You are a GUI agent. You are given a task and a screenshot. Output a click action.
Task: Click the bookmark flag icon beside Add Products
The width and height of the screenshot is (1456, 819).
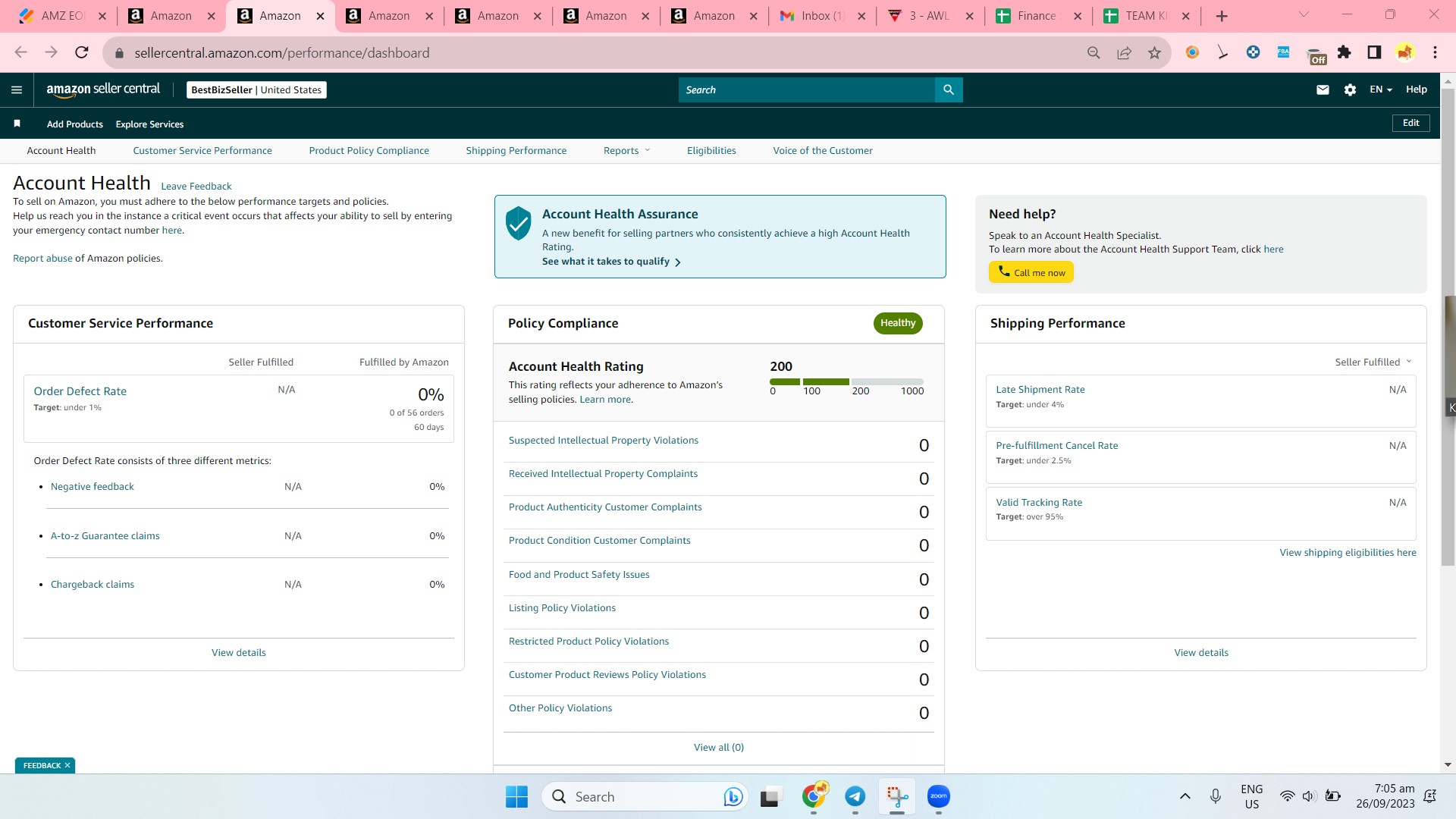point(17,124)
